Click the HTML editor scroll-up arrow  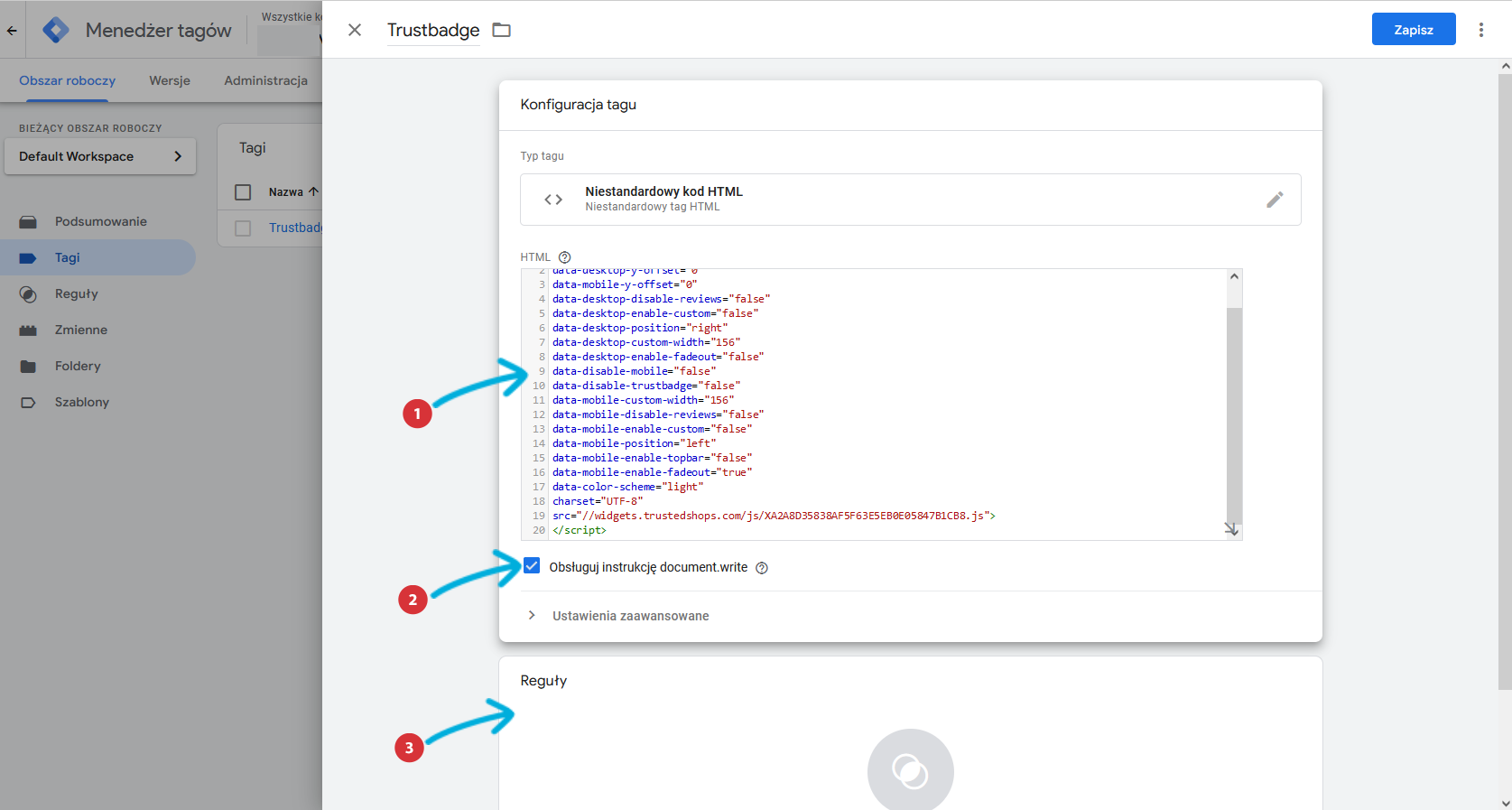click(1234, 276)
